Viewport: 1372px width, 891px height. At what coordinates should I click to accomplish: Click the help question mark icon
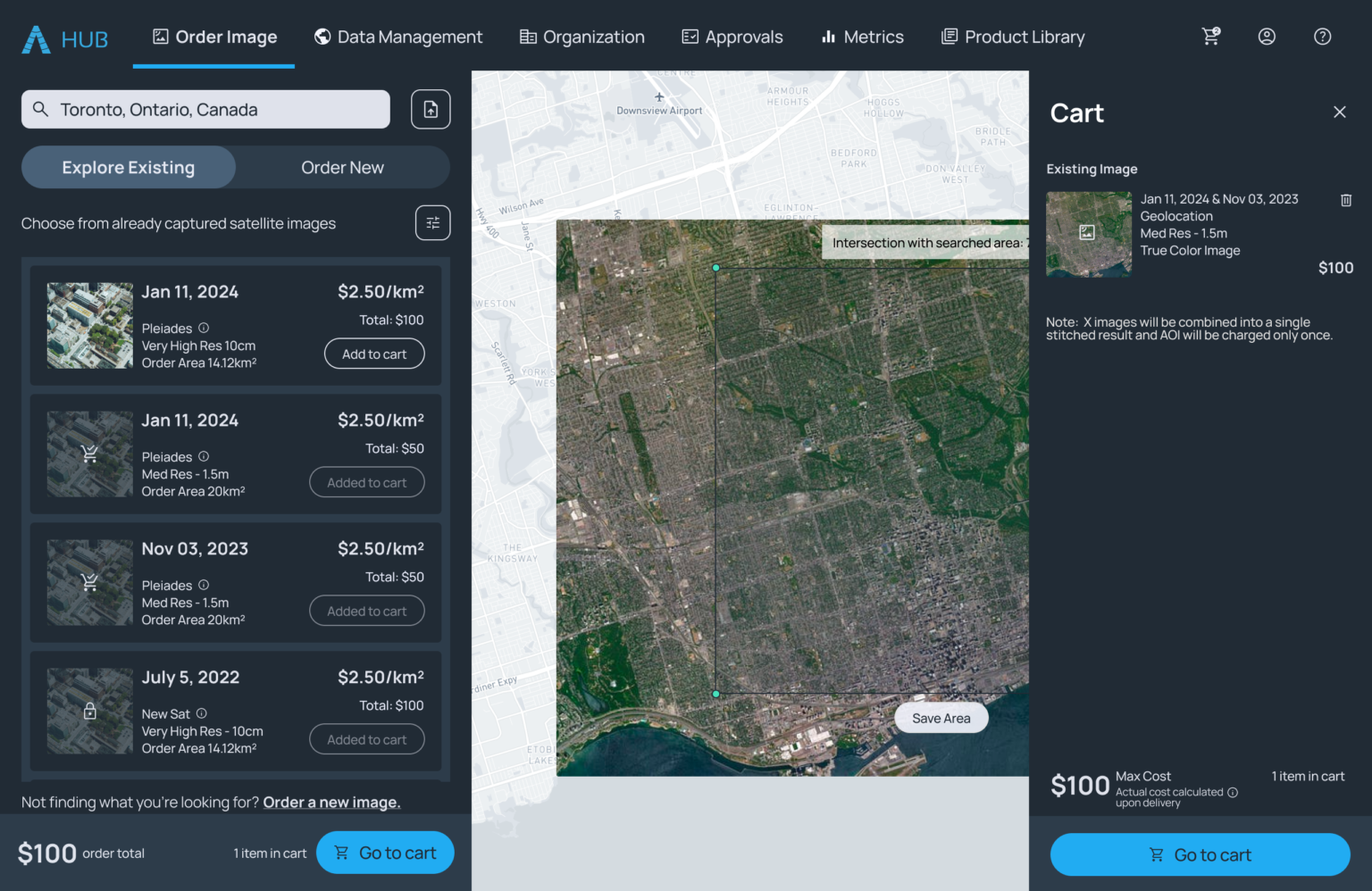click(x=1322, y=37)
